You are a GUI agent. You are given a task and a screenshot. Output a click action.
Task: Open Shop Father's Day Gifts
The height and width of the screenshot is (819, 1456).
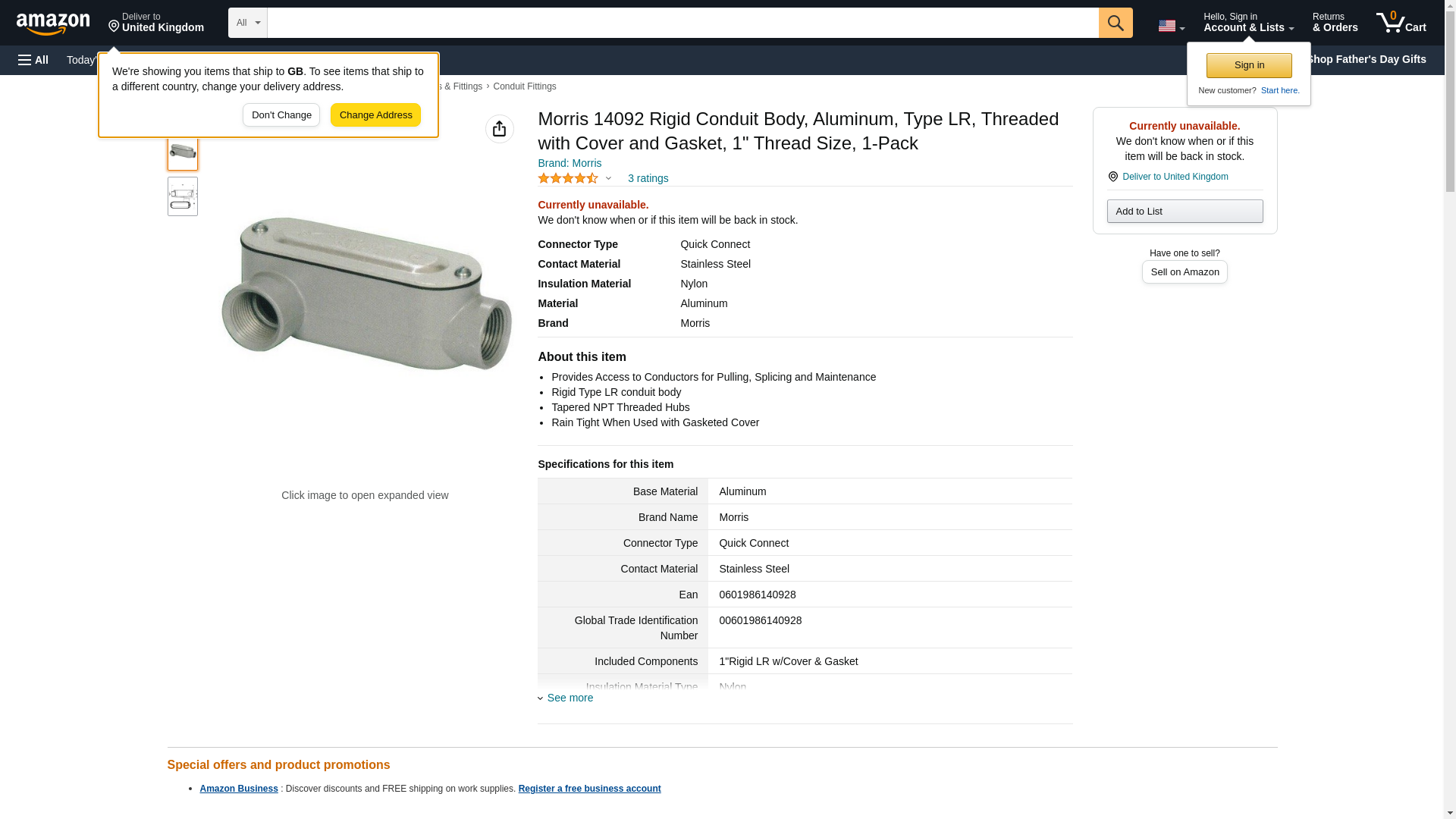point(1365,59)
